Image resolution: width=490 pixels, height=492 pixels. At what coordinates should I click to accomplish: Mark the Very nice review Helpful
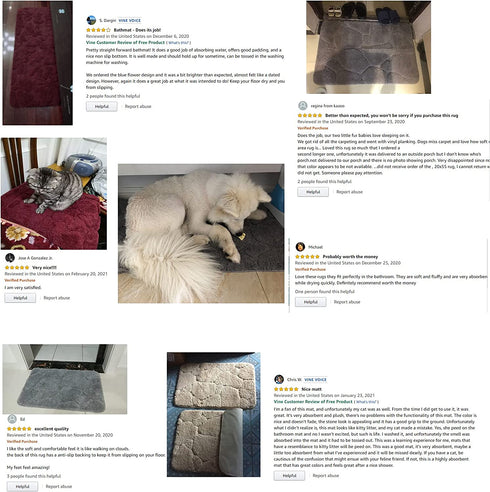pyautogui.click(x=20, y=298)
